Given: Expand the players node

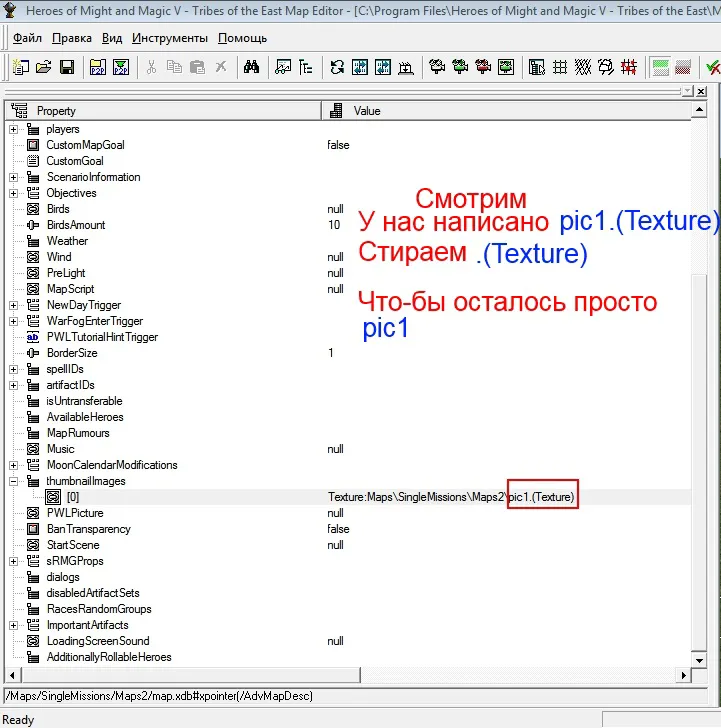Looking at the screenshot, I should [13, 129].
